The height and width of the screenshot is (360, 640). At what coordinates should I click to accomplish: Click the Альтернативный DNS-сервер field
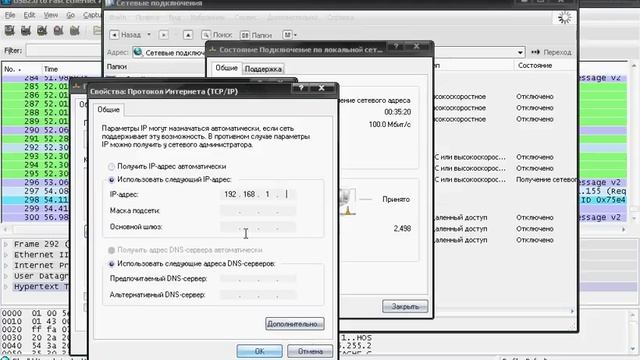coord(258,295)
